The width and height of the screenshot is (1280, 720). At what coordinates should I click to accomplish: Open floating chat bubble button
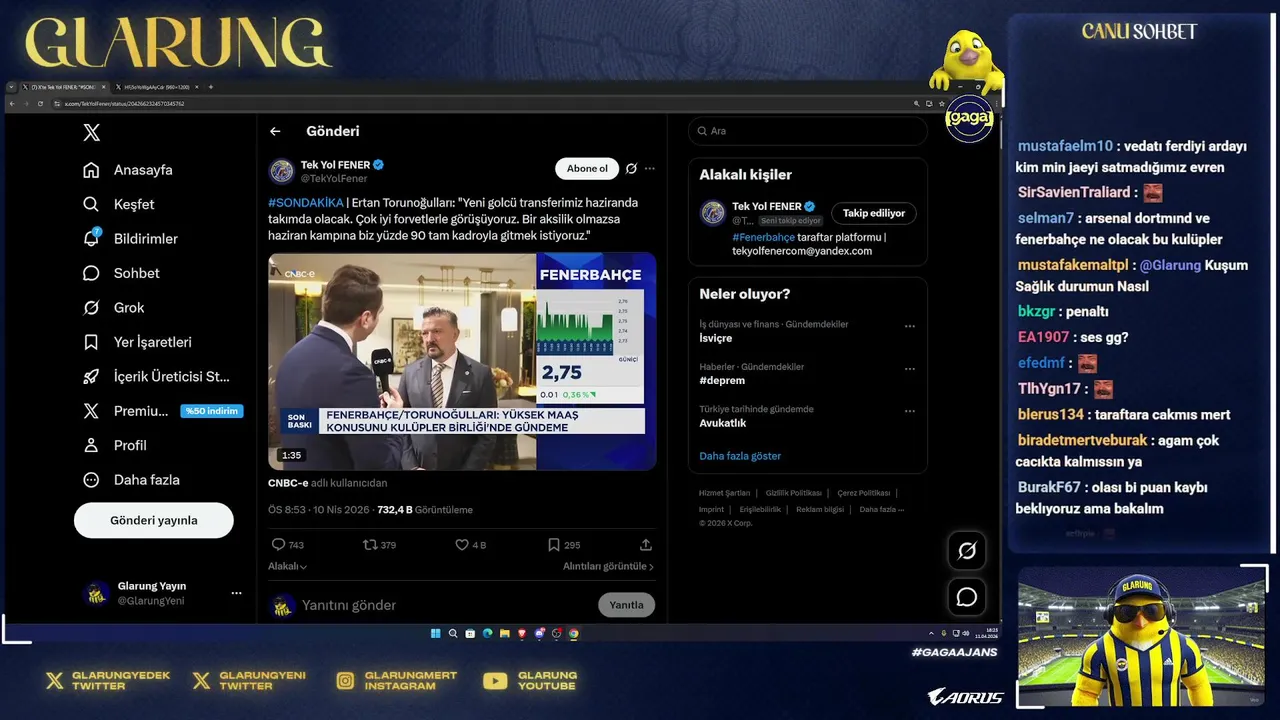point(967,597)
